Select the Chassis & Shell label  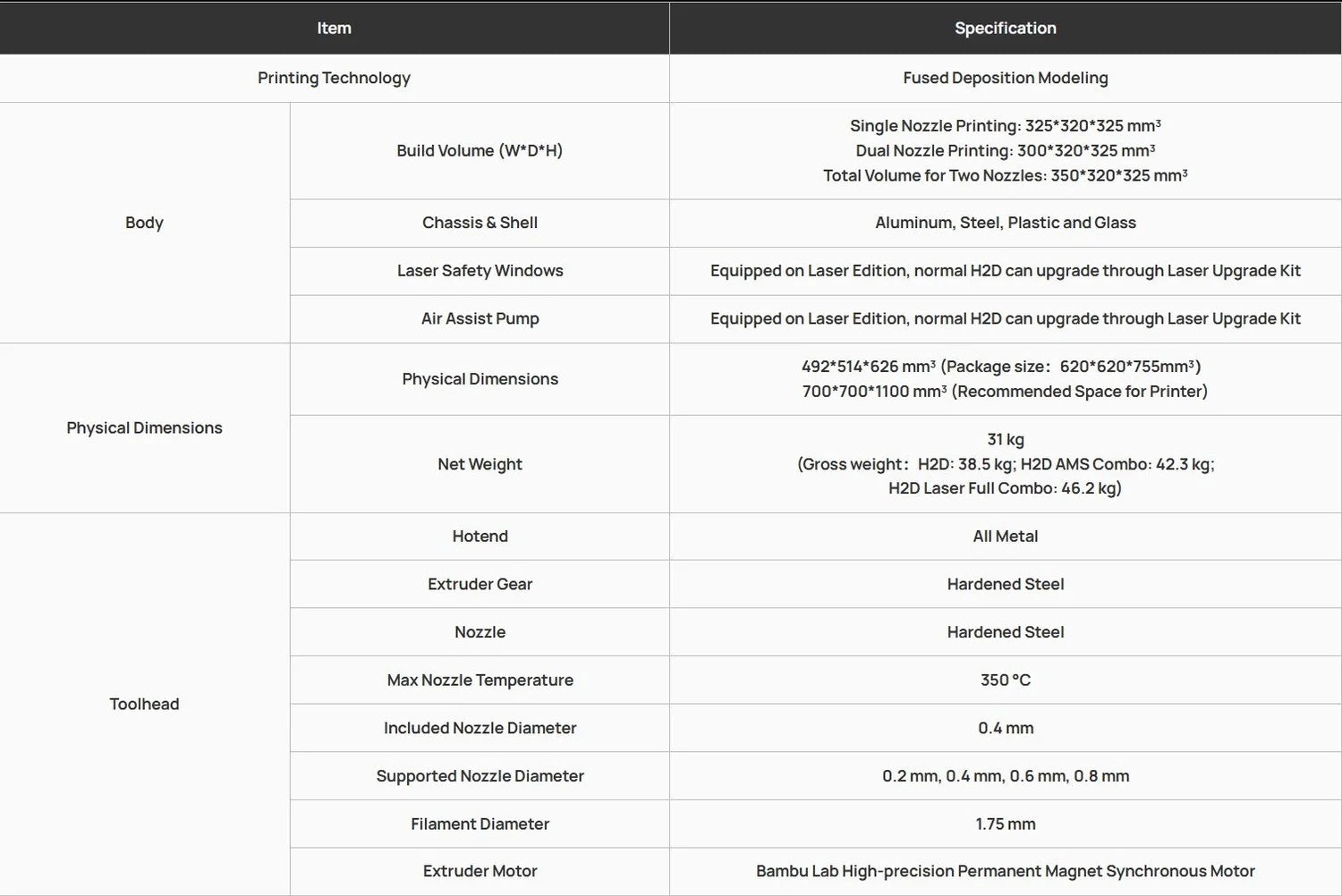[x=480, y=223]
